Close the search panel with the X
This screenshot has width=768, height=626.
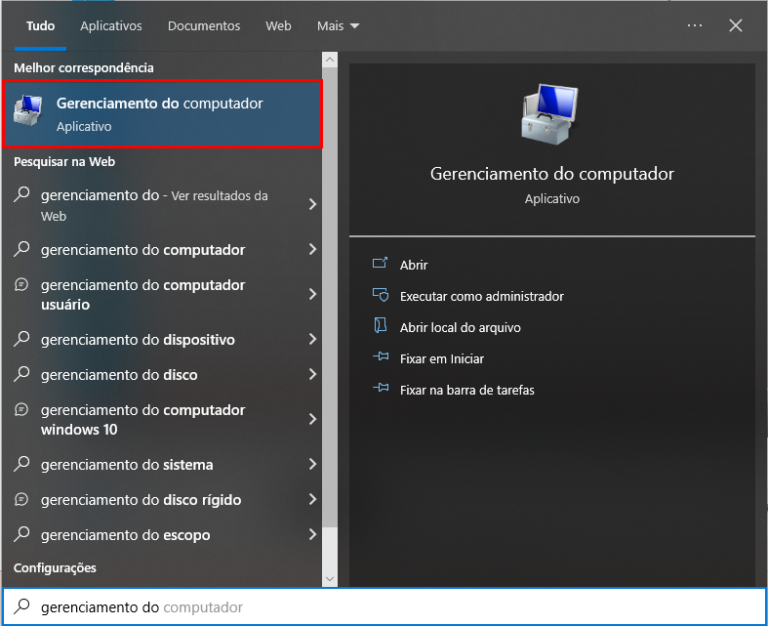pos(736,26)
